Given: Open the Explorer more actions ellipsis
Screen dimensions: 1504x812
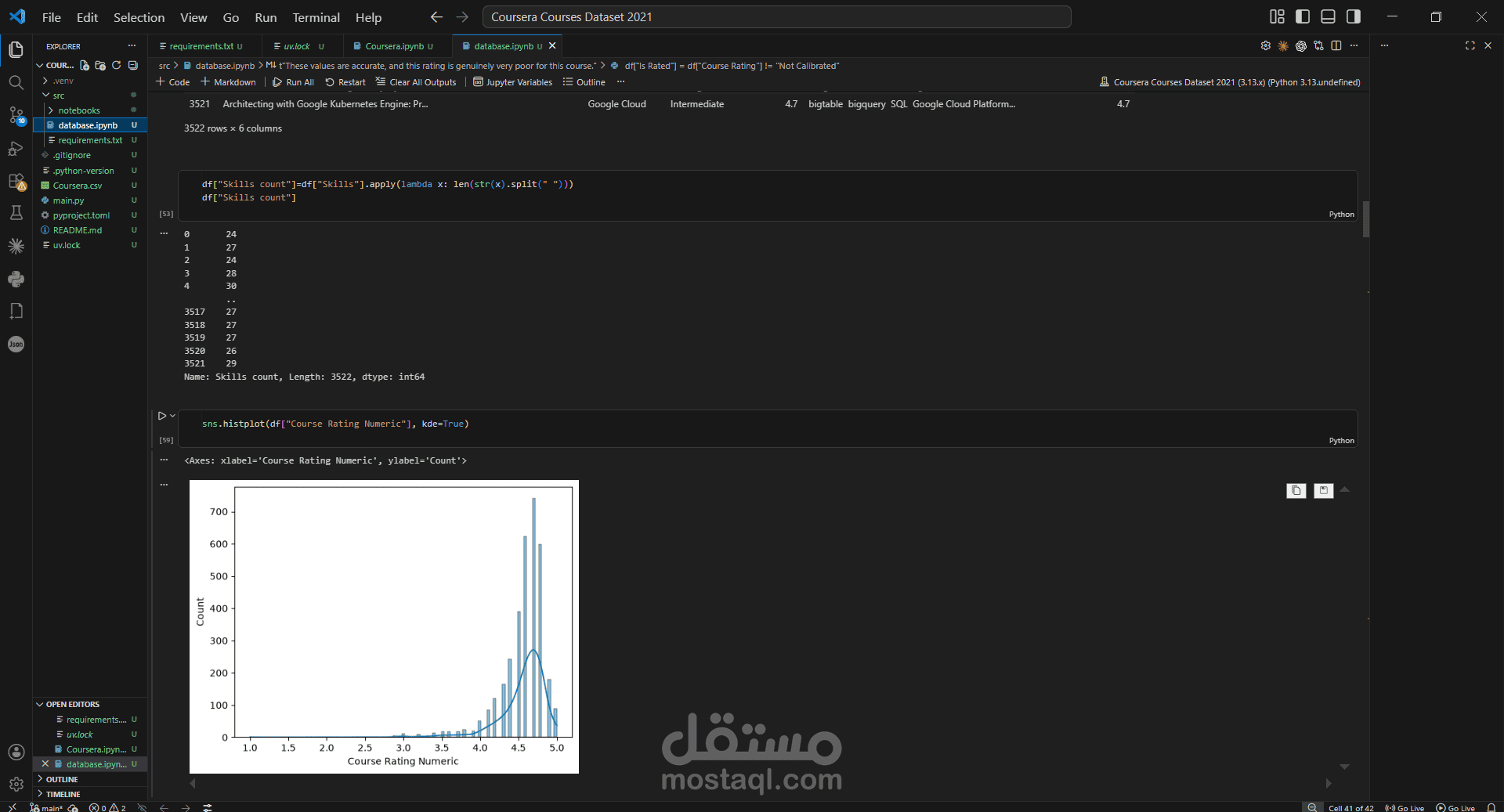Looking at the screenshot, I should tap(132, 46).
